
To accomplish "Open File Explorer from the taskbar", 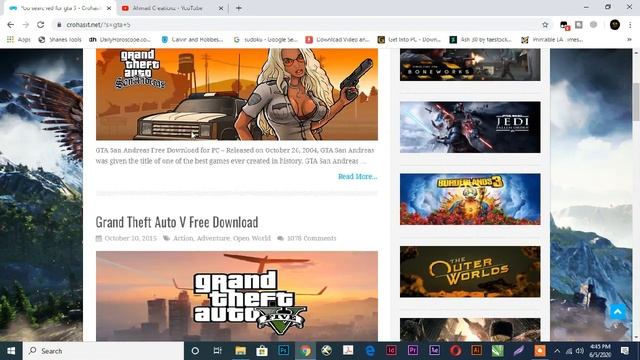I will pos(240,351).
